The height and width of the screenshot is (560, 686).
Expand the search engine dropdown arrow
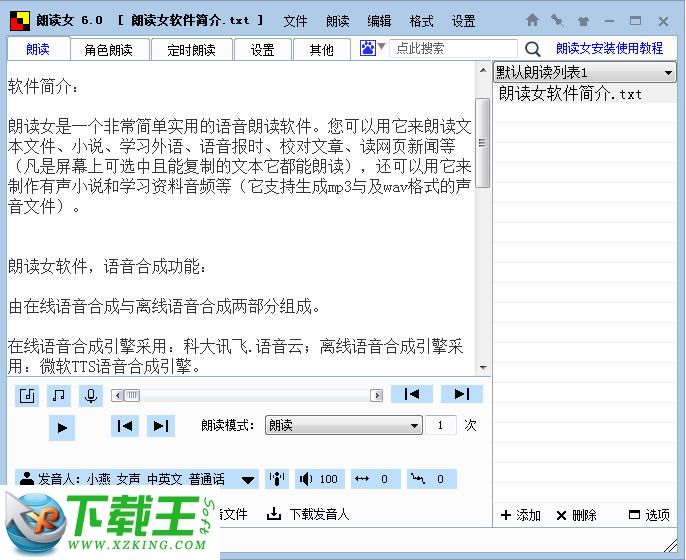pos(382,46)
